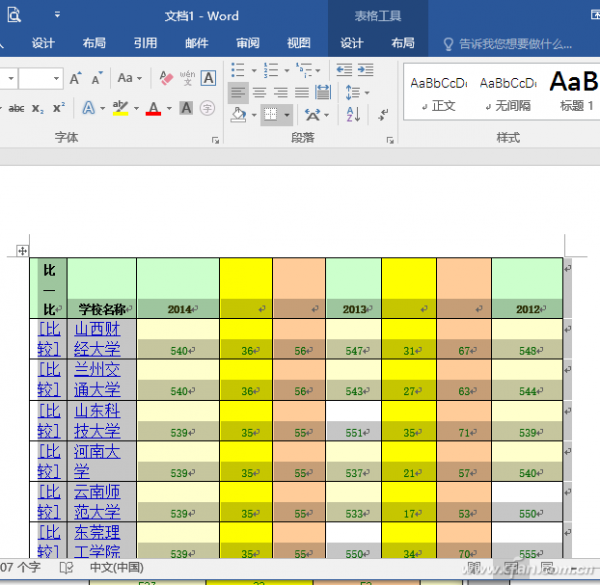Viewport: 600px width, 585px height.
Task: Toggle center text alignment
Action: 261,93
